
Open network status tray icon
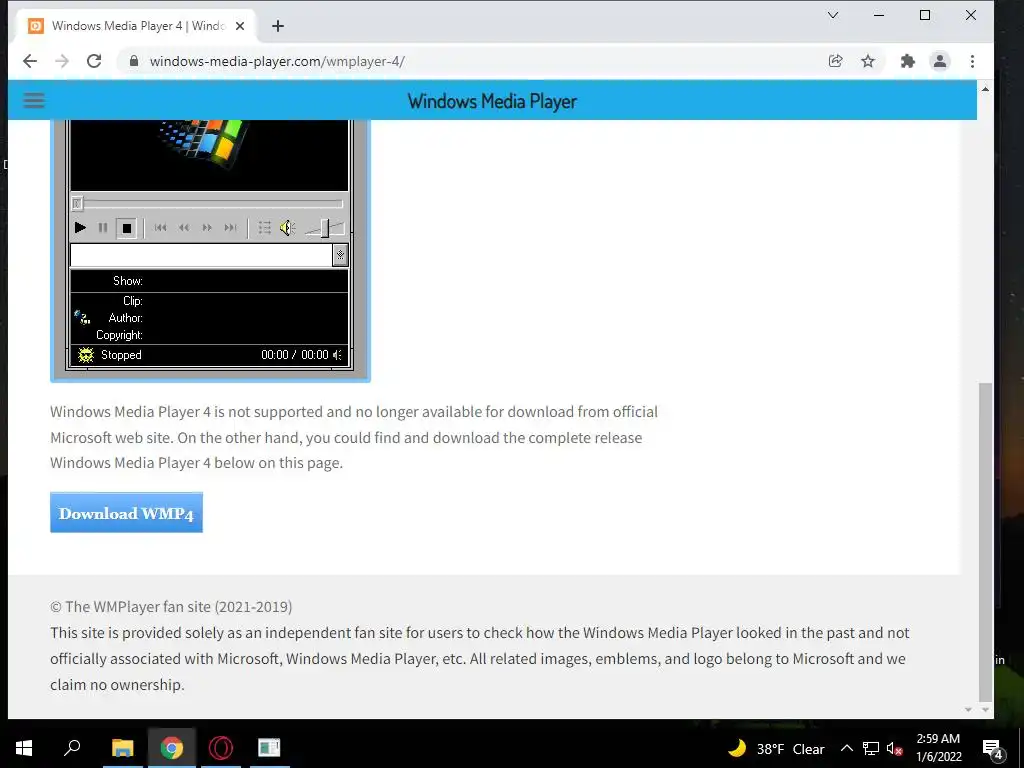[x=871, y=748]
